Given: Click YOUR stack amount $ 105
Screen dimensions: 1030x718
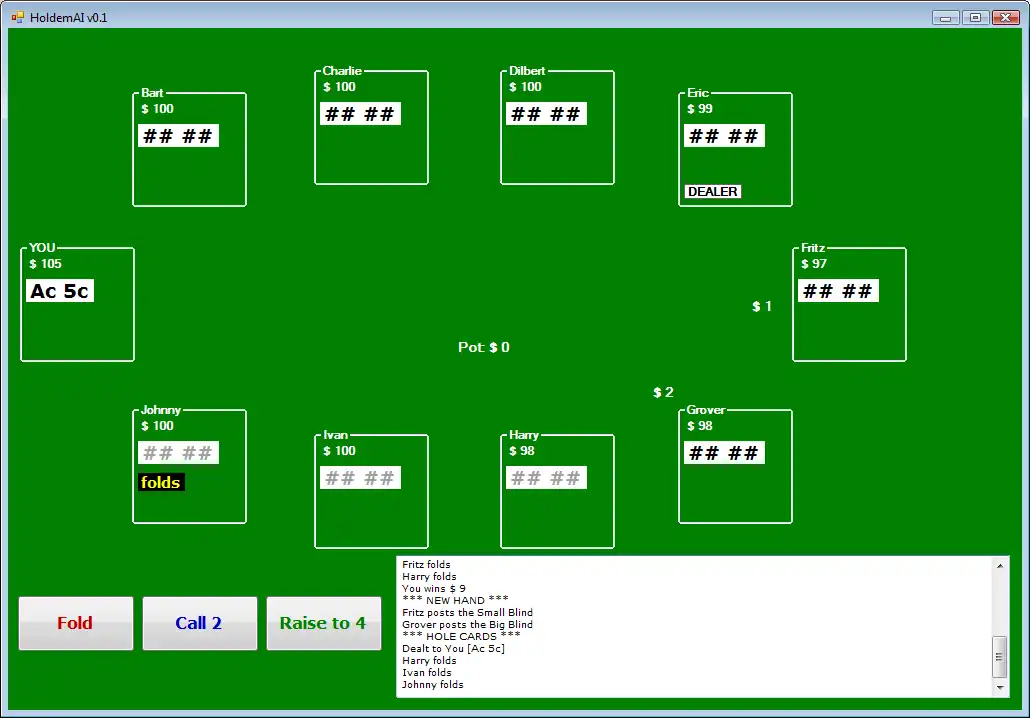Looking at the screenshot, I should 45,263.
